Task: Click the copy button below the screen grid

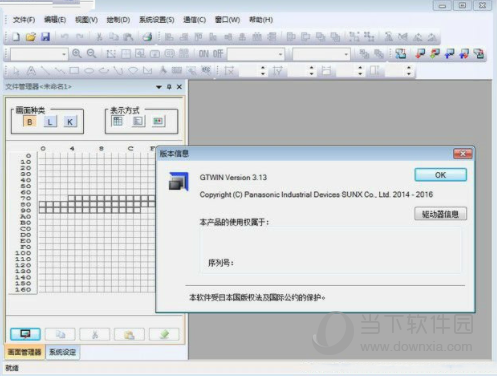Action: pyautogui.click(x=60, y=334)
